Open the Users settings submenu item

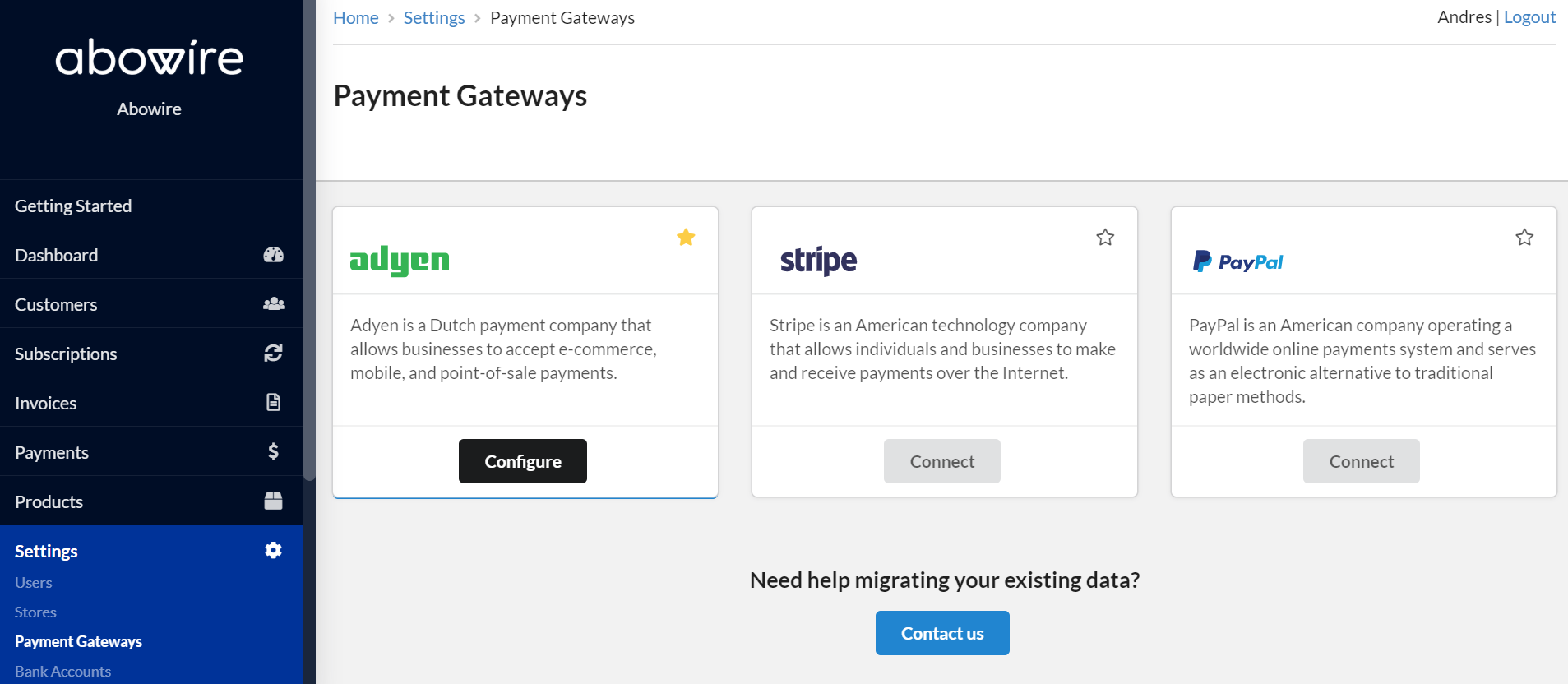point(34,582)
